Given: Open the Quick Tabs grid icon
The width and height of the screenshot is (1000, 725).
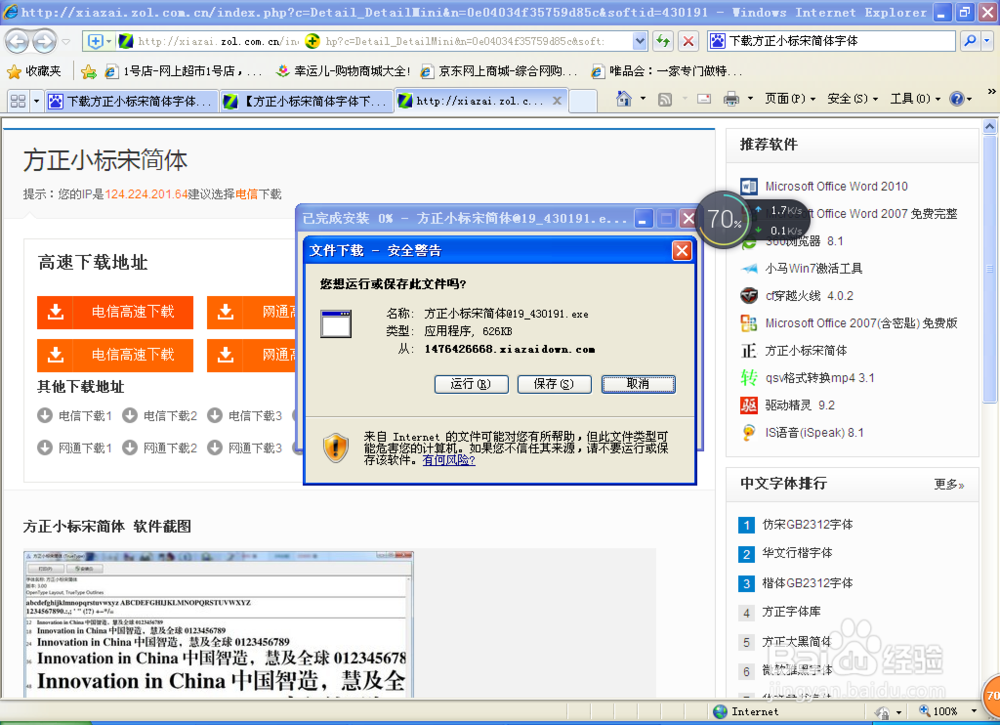Looking at the screenshot, I should [18, 101].
